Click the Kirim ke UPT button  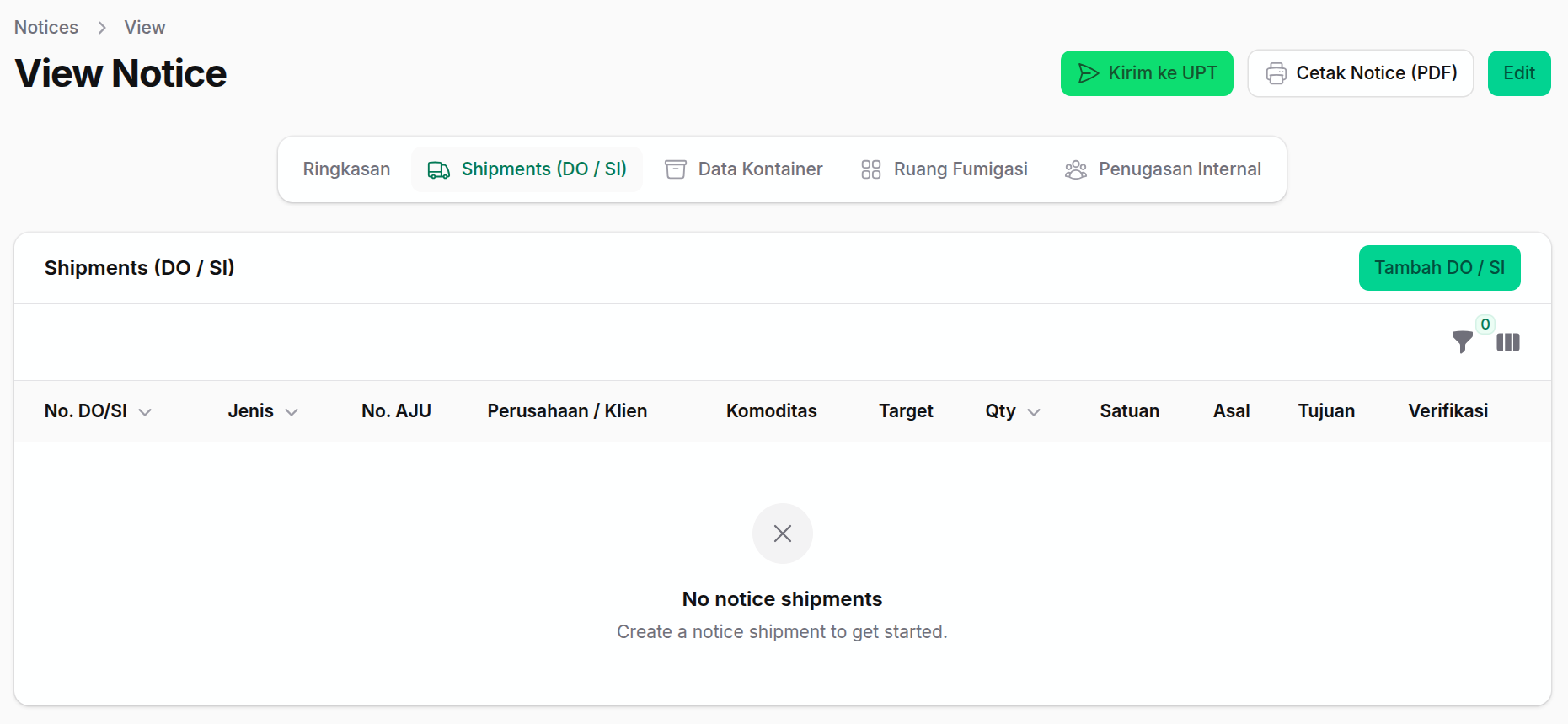pos(1147,73)
